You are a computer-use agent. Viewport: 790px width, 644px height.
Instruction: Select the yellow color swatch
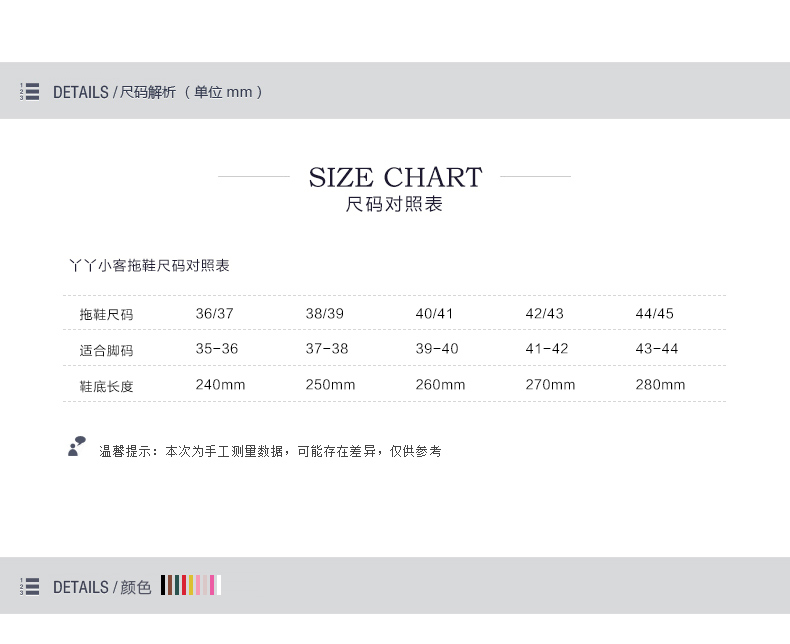(191, 585)
